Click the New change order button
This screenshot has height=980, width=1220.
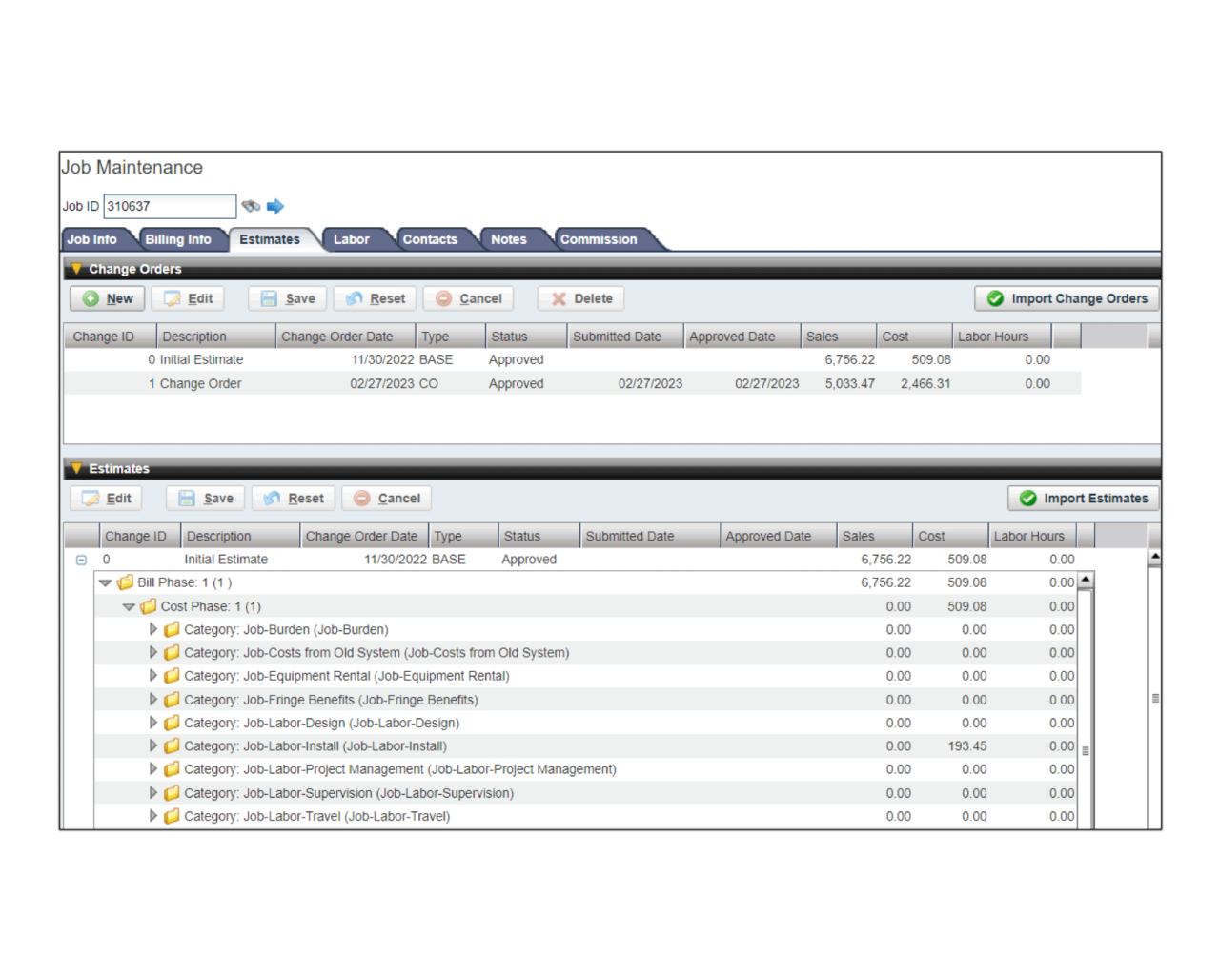click(x=107, y=298)
